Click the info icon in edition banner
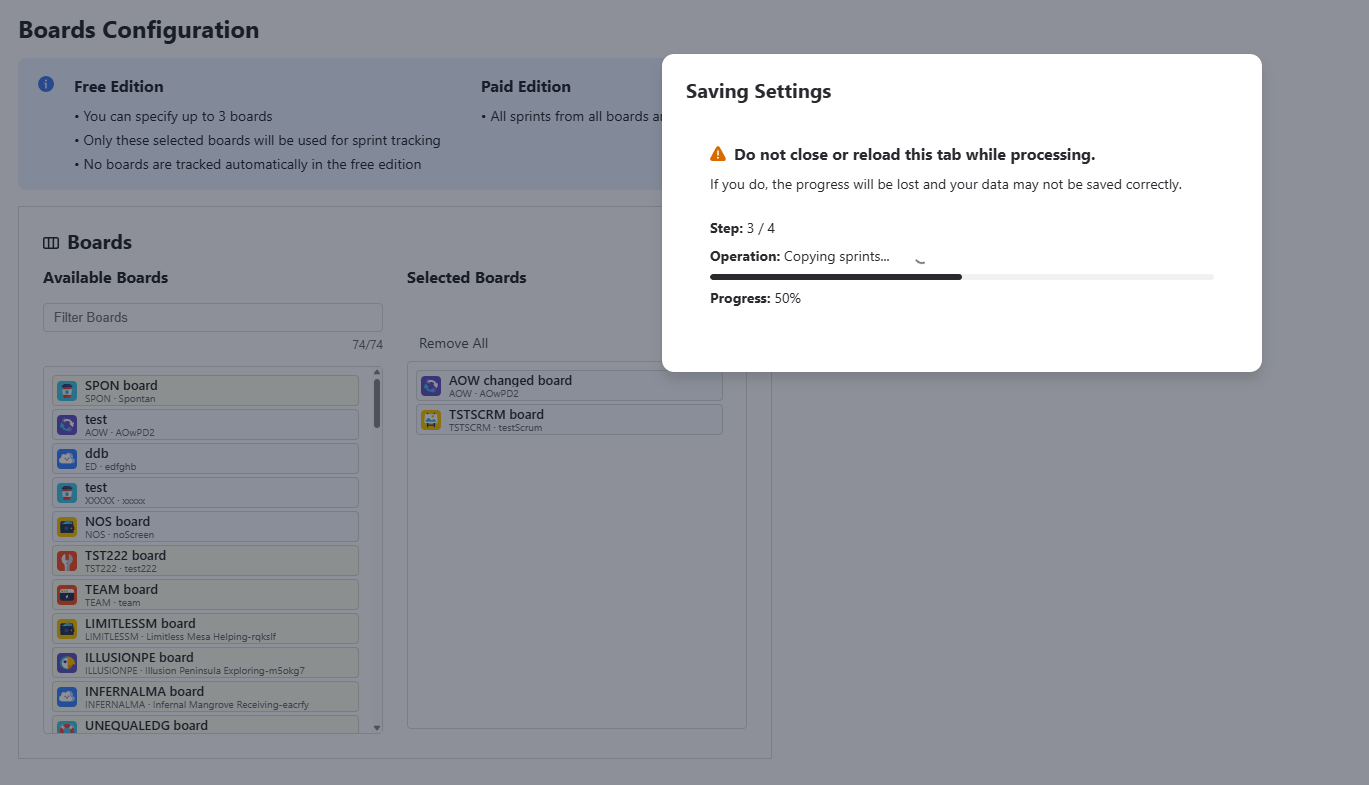This screenshot has height=785, width=1369. click(x=46, y=84)
